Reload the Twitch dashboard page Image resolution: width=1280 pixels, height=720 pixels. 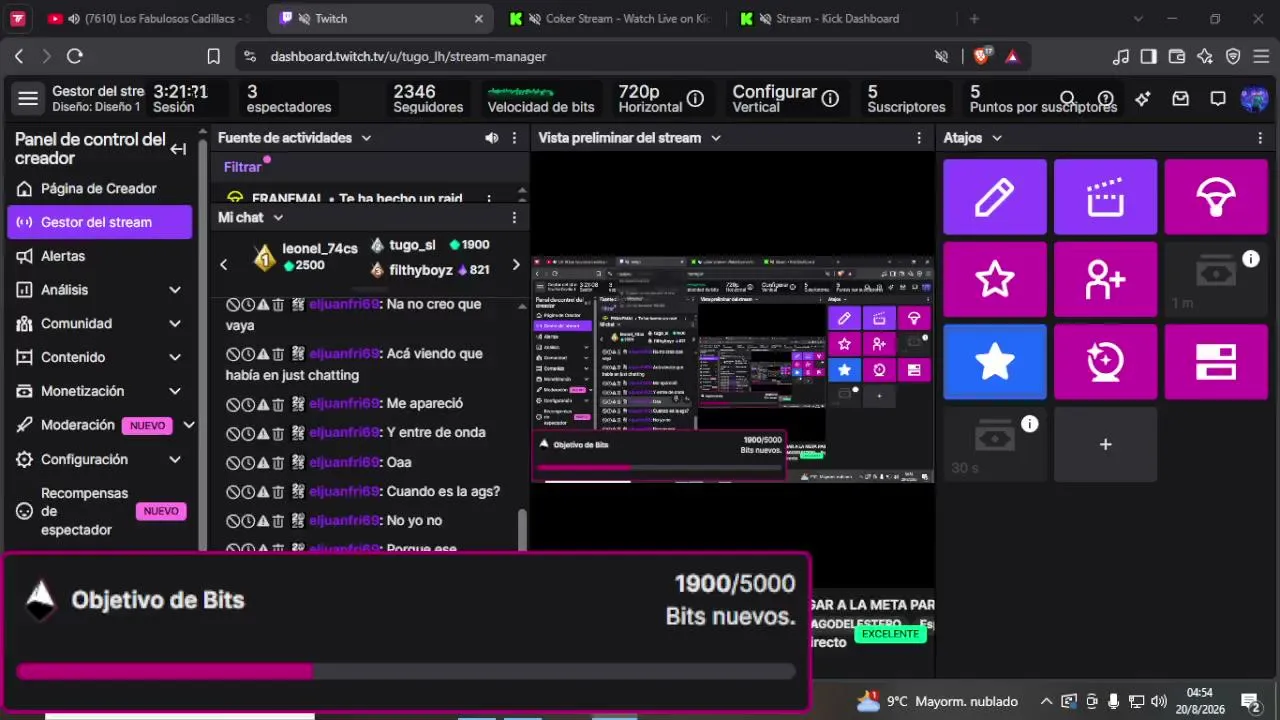[x=74, y=56]
